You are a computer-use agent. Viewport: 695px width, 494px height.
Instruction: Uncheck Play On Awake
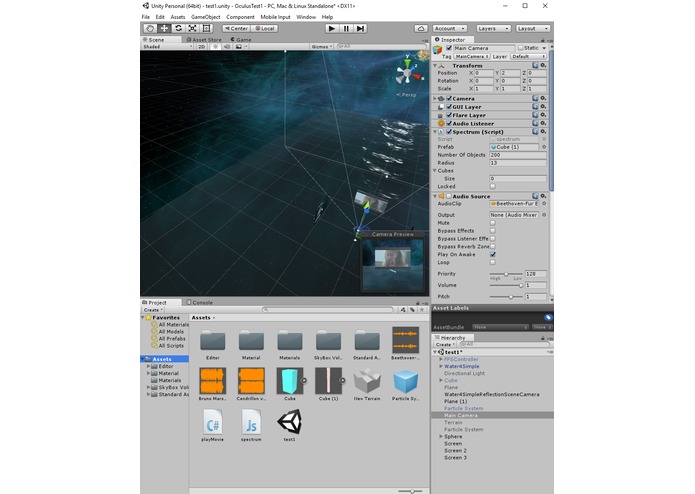click(492, 254)
